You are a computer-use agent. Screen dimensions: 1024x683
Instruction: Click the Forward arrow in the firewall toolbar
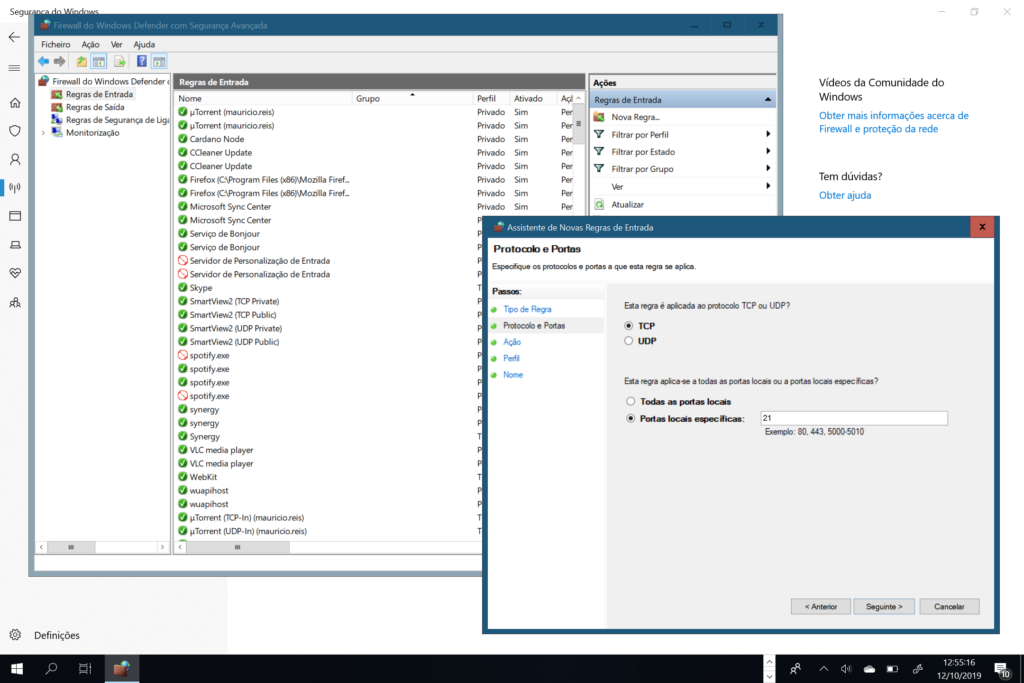tap(59, 61)
